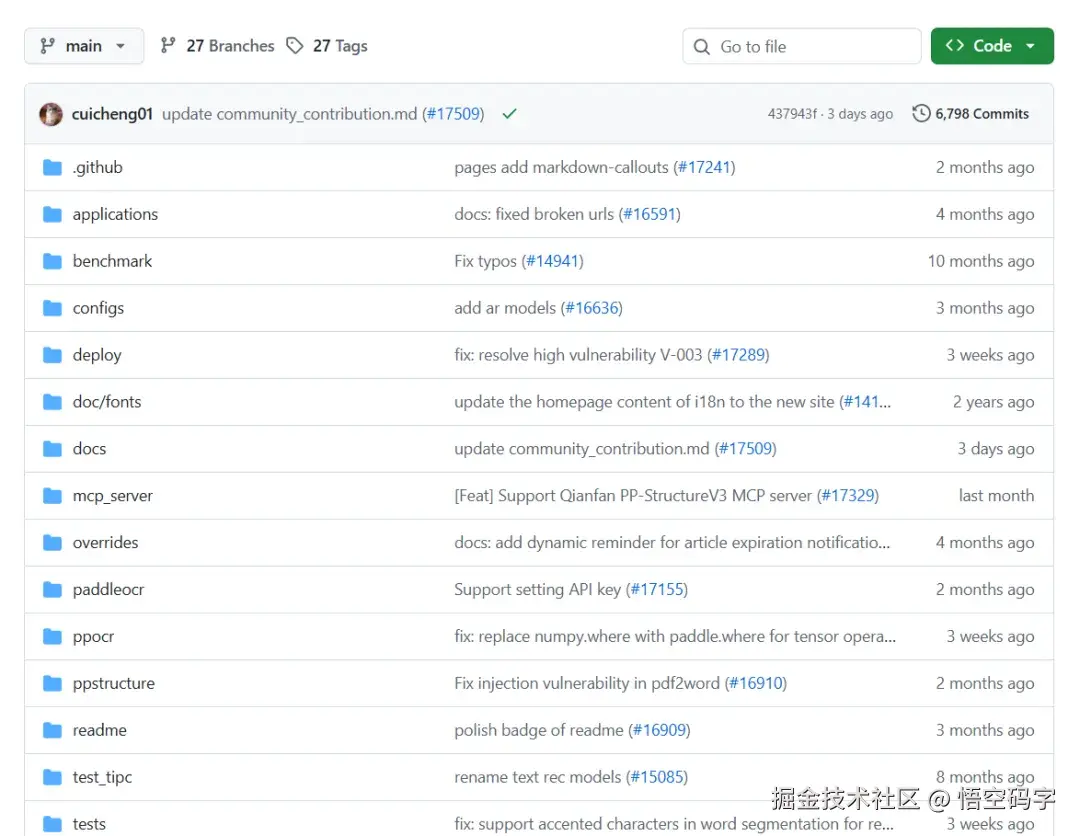This screenshot has width=1080, height=836.
Task: Open cuicheng01 author profile link
Action: pyautogui.click(x=112, y=114)
